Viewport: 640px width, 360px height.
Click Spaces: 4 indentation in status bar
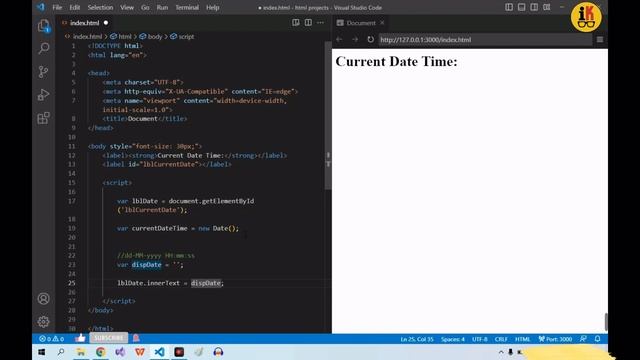(453, 339)
